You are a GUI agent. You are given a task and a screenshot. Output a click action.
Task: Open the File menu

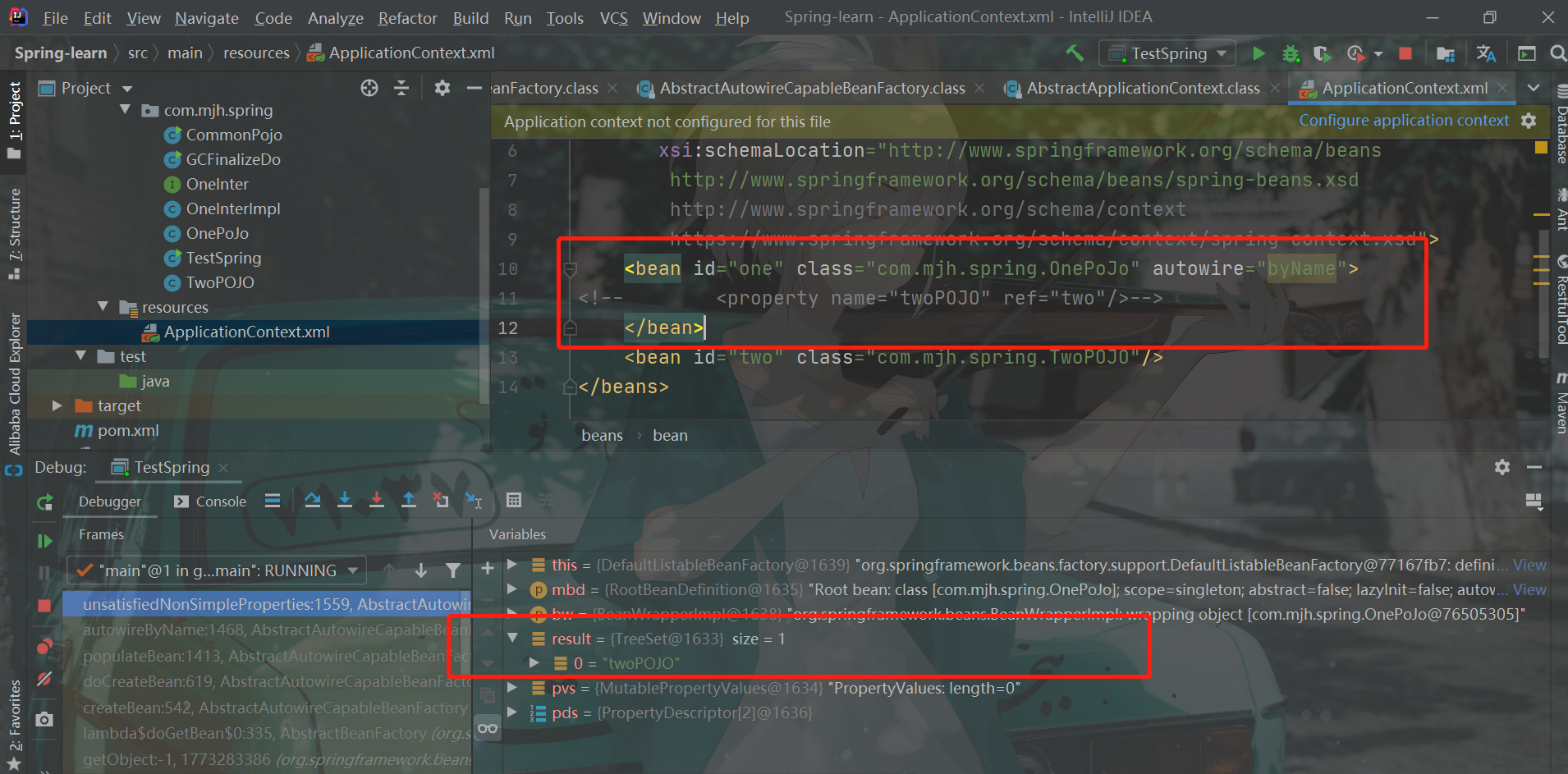pyautogui.click(x=55, y=18)
